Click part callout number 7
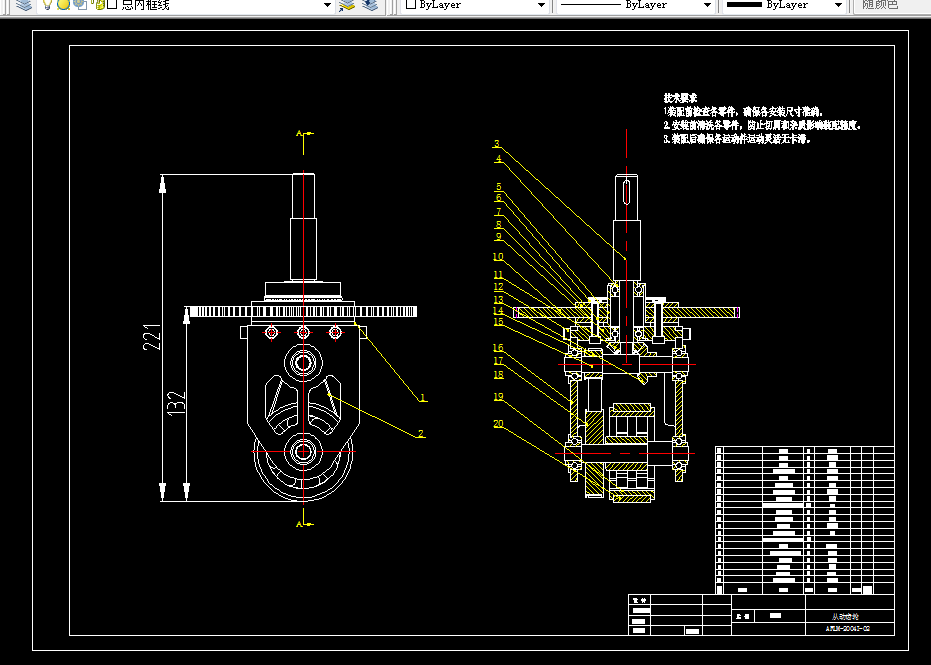Viewport: 931px width, 665px height. point(499,211)
